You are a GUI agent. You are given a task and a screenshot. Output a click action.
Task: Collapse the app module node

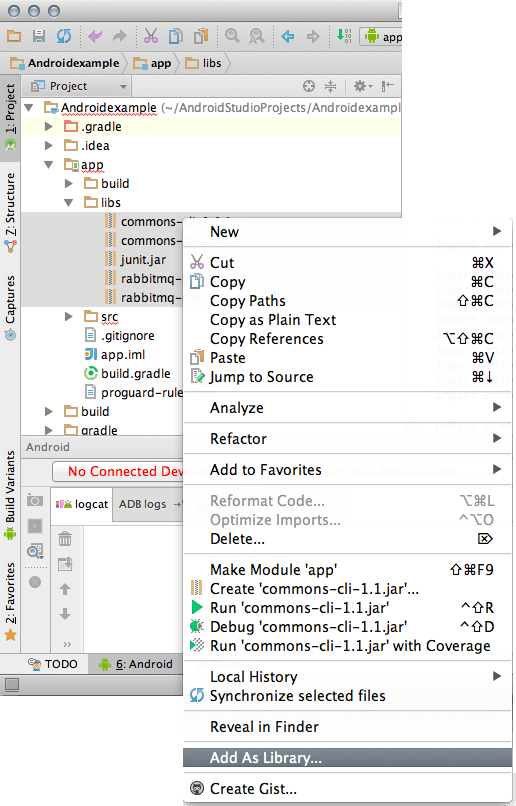(x=49, y=164)
